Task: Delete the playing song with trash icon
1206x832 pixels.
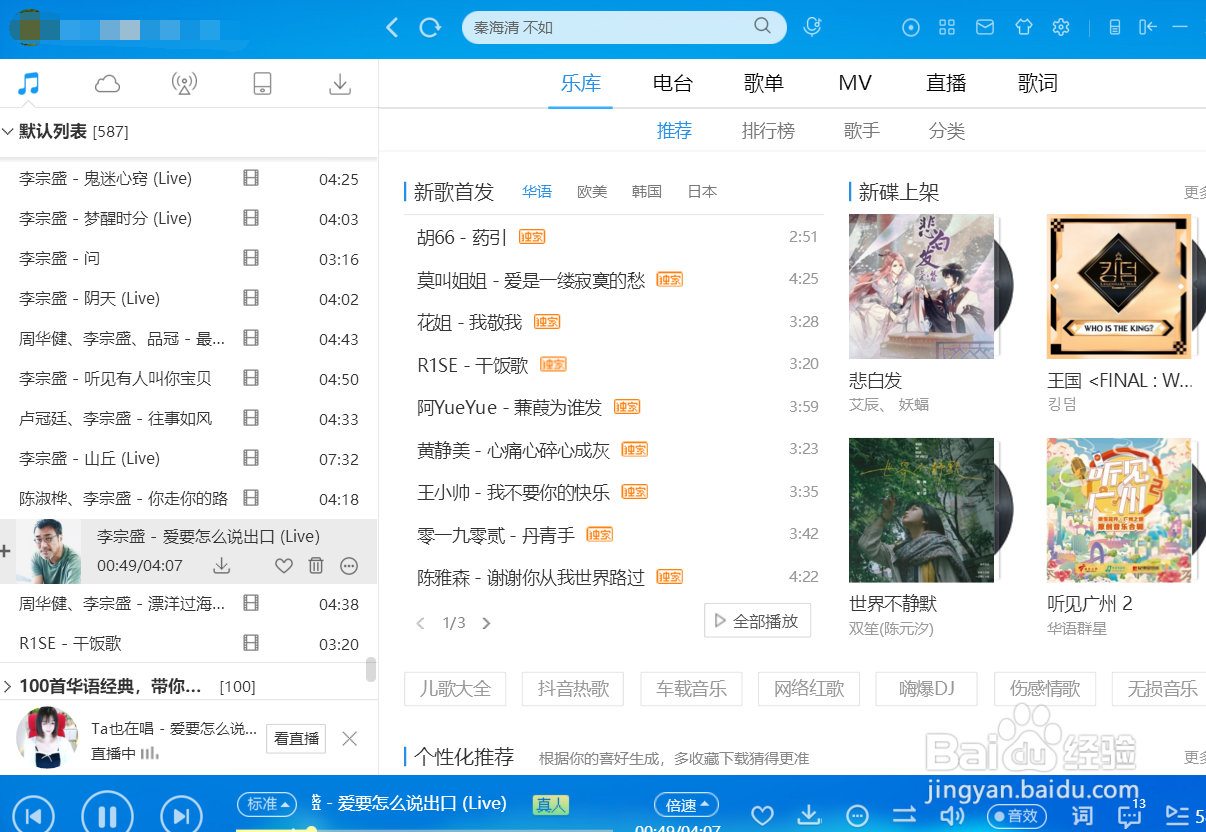Action: pyautogui.click(x=316, y=566)
